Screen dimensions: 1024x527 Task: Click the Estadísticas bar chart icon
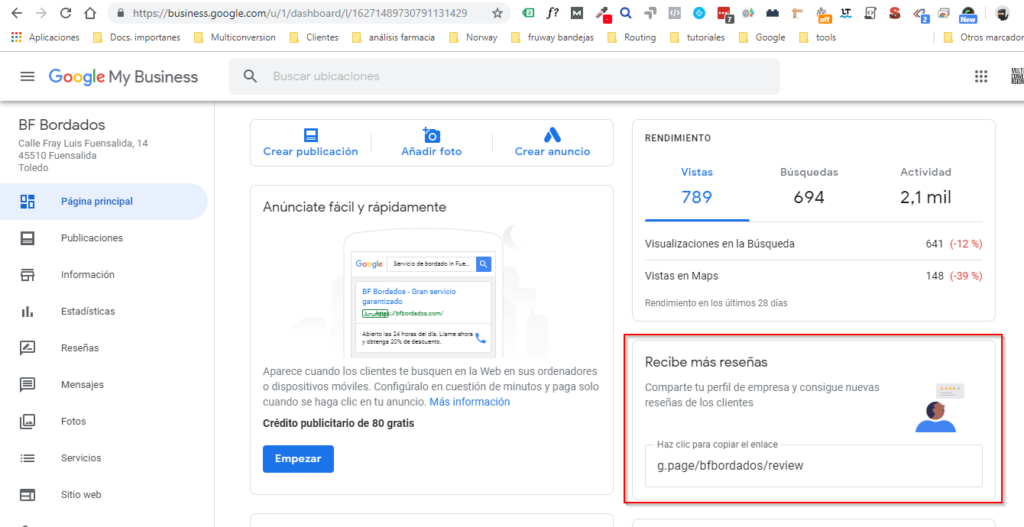(27, 311)
